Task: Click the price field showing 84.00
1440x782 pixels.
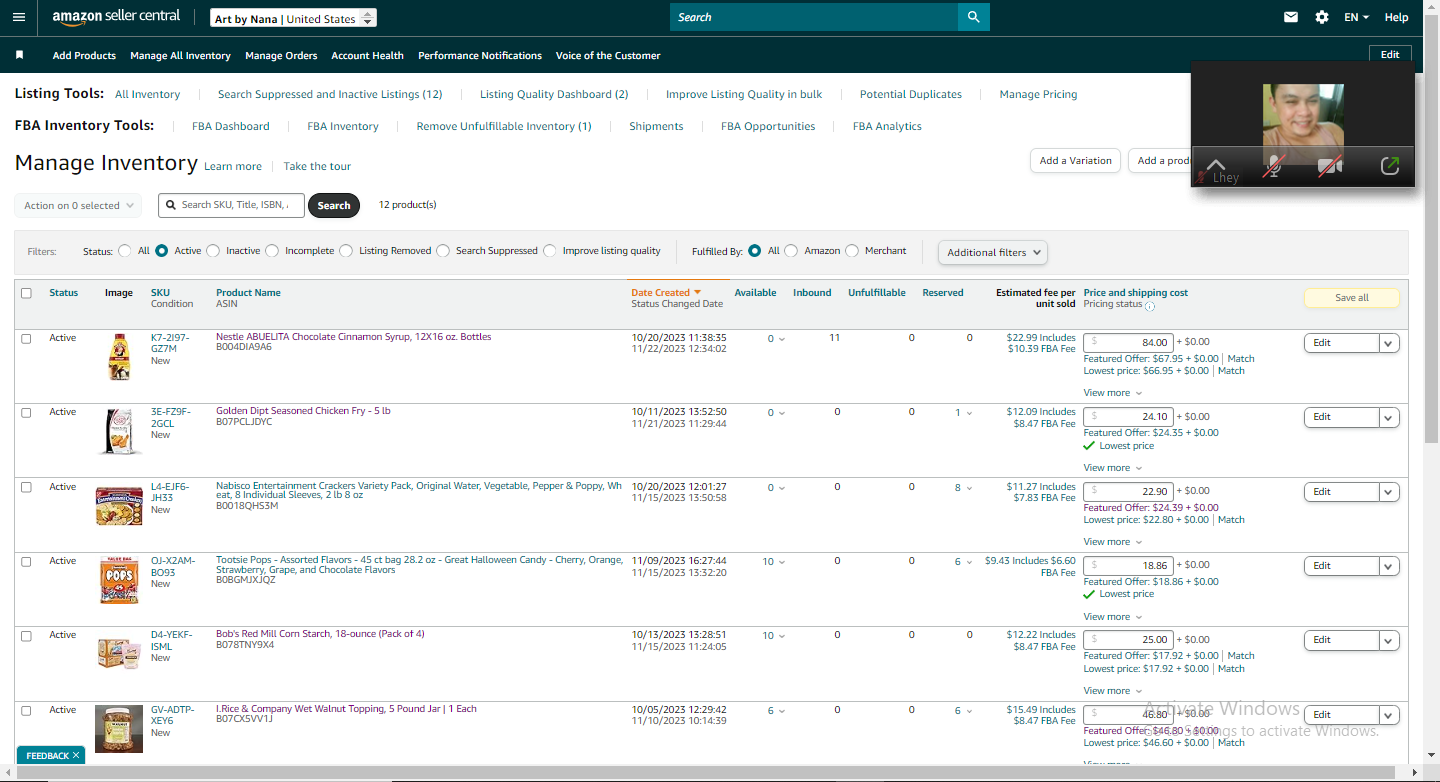Action: [1128, 342]
